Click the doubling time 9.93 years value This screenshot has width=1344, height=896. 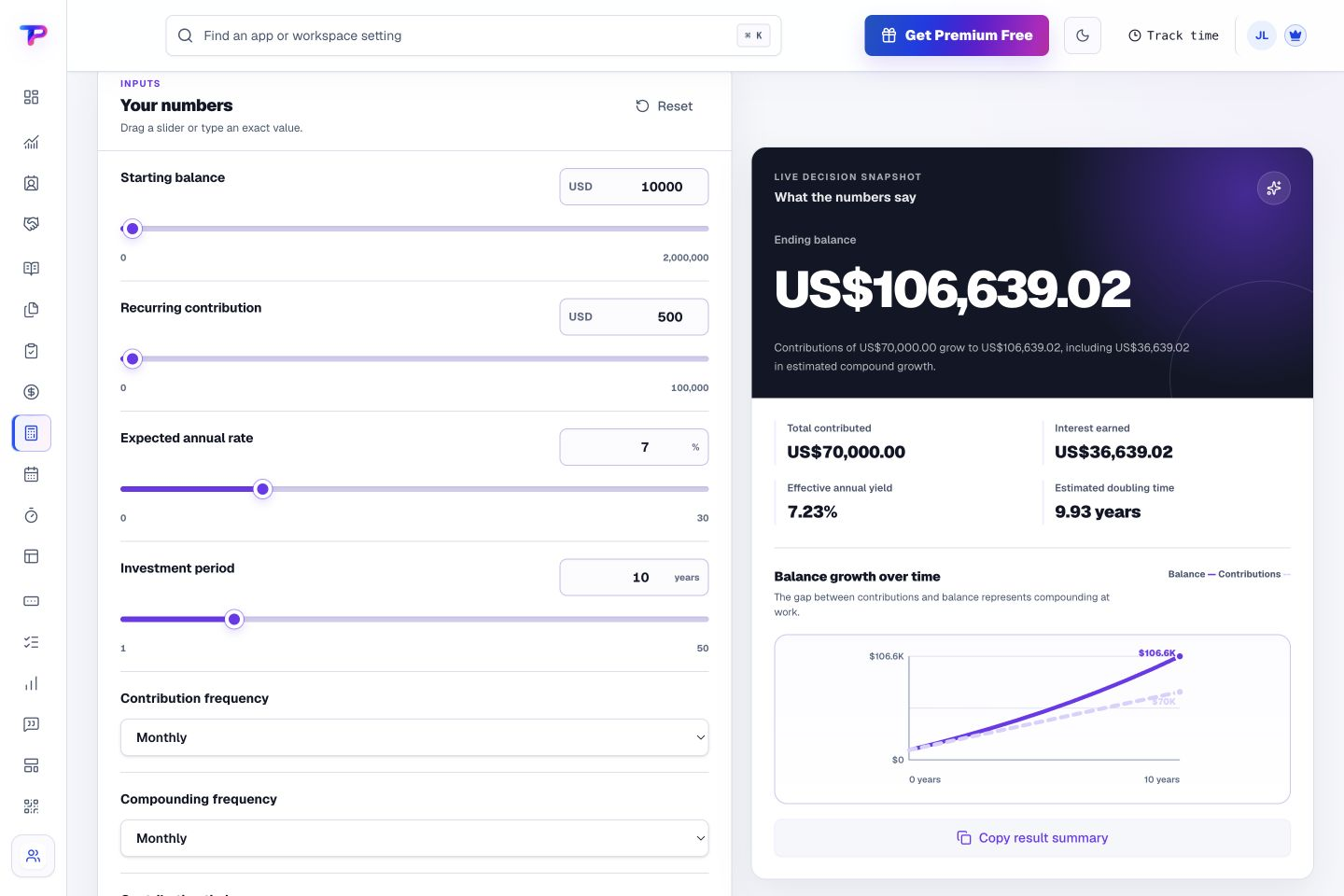[x=1098, y=511]
